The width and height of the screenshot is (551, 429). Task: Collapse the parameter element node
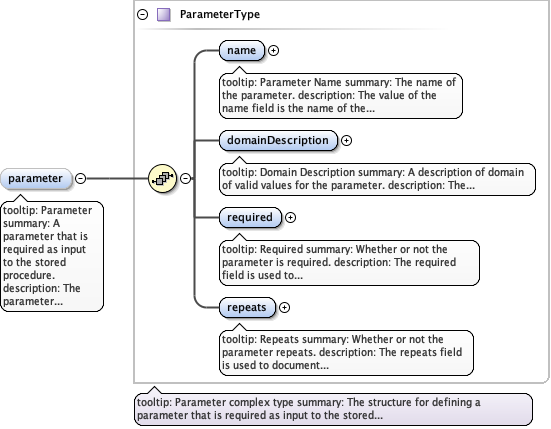click(x=80, y=178)
